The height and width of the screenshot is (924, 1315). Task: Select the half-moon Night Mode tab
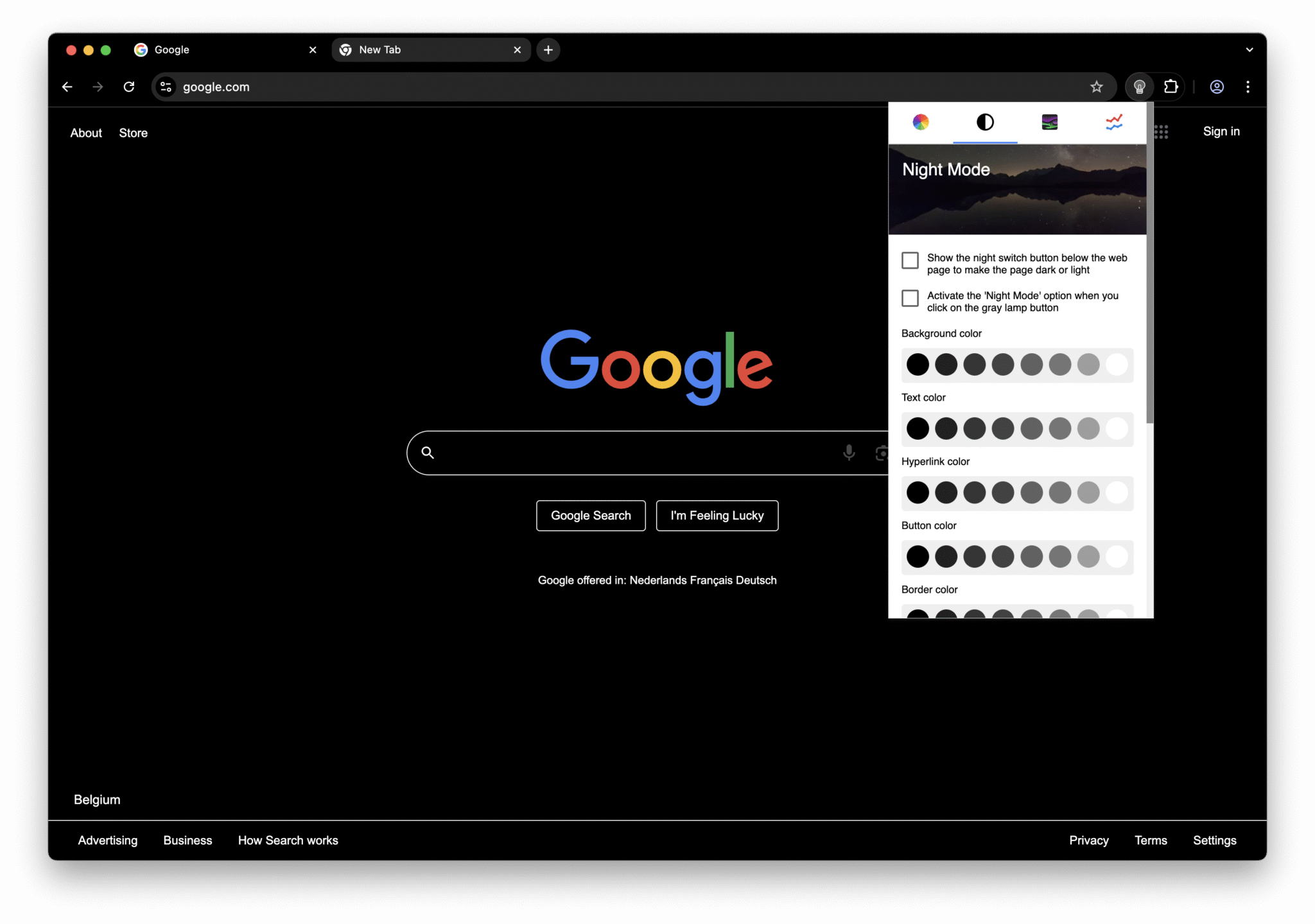click(985, 122)
